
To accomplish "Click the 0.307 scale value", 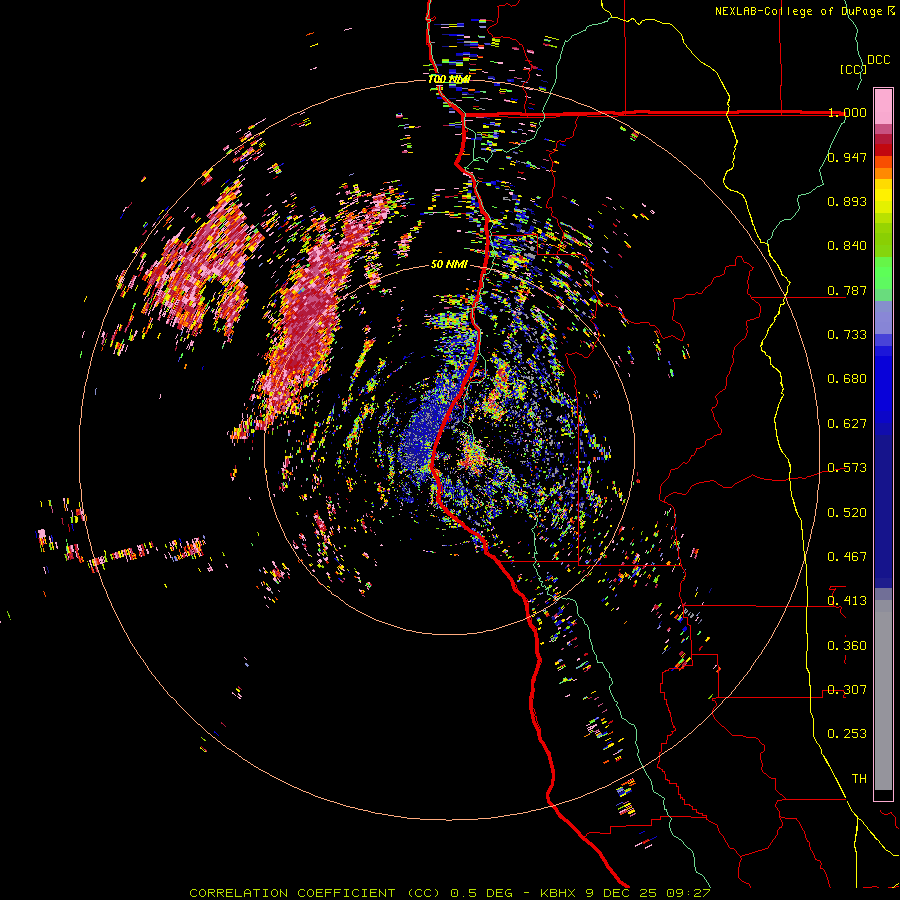I will click(847, 690).
